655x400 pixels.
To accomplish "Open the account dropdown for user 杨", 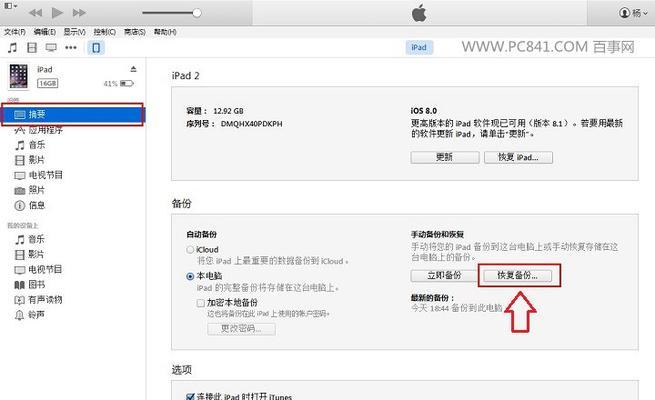I will pyautogui.click(x=633, y=13).
